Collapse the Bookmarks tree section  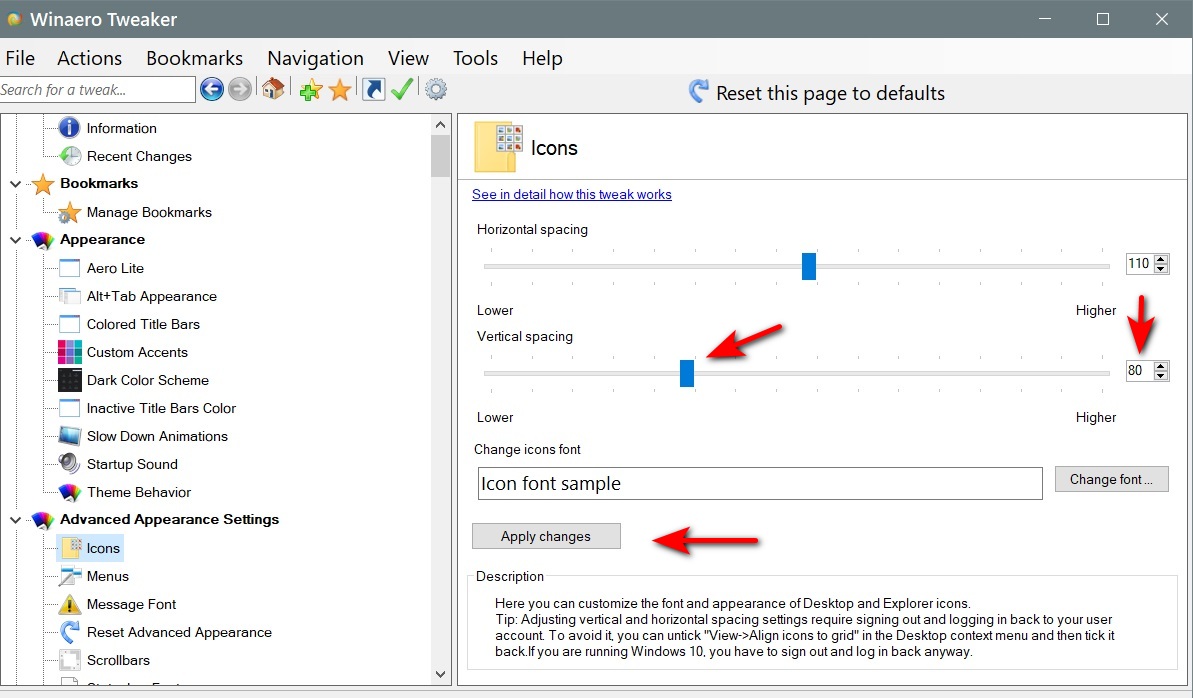(x=15, y=184)
